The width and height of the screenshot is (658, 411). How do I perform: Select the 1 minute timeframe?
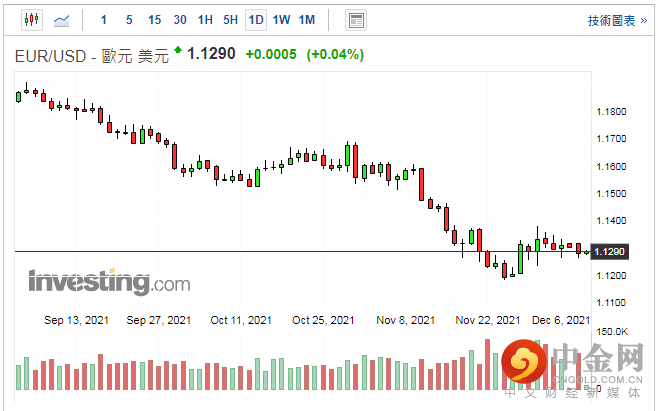tap(104, 20)
